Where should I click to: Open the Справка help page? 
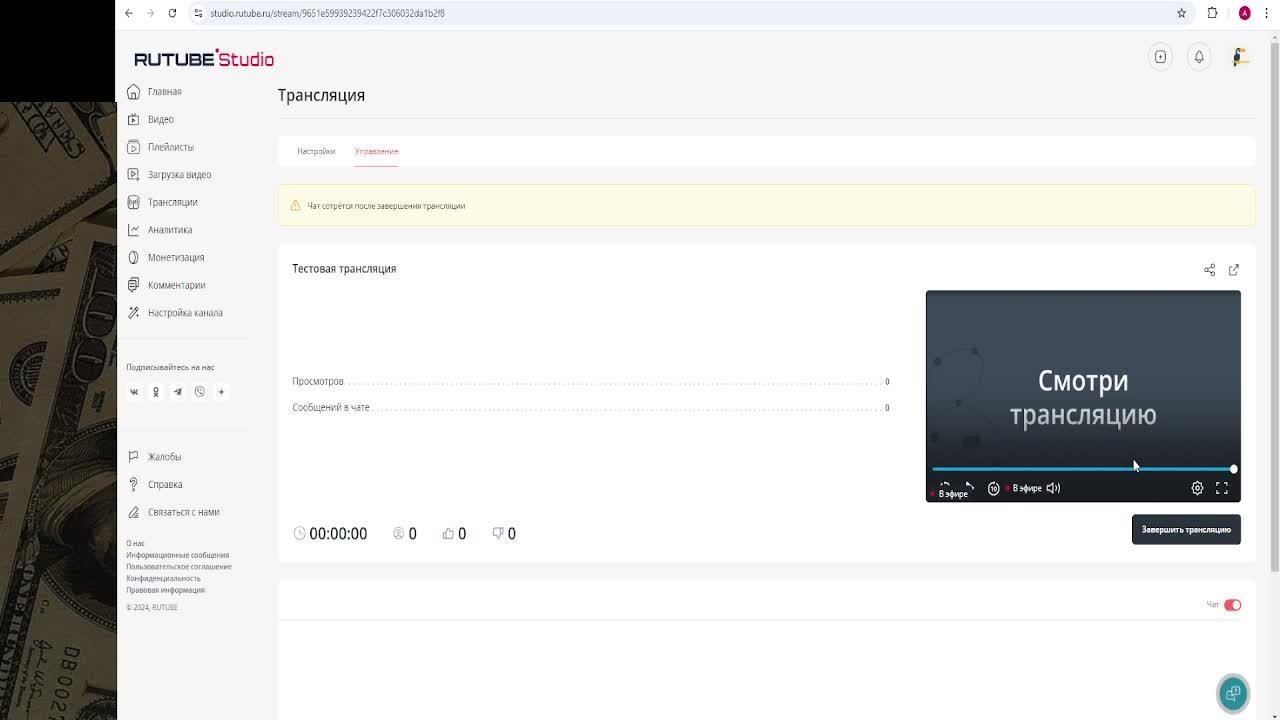[155, 485]
